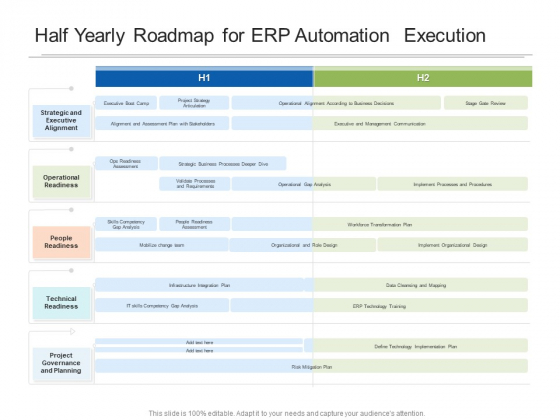Click the "Skills Competency Gap Analysis" bar
The height and width of the screenshot is (420, 560).
click(x=126, y=224)
